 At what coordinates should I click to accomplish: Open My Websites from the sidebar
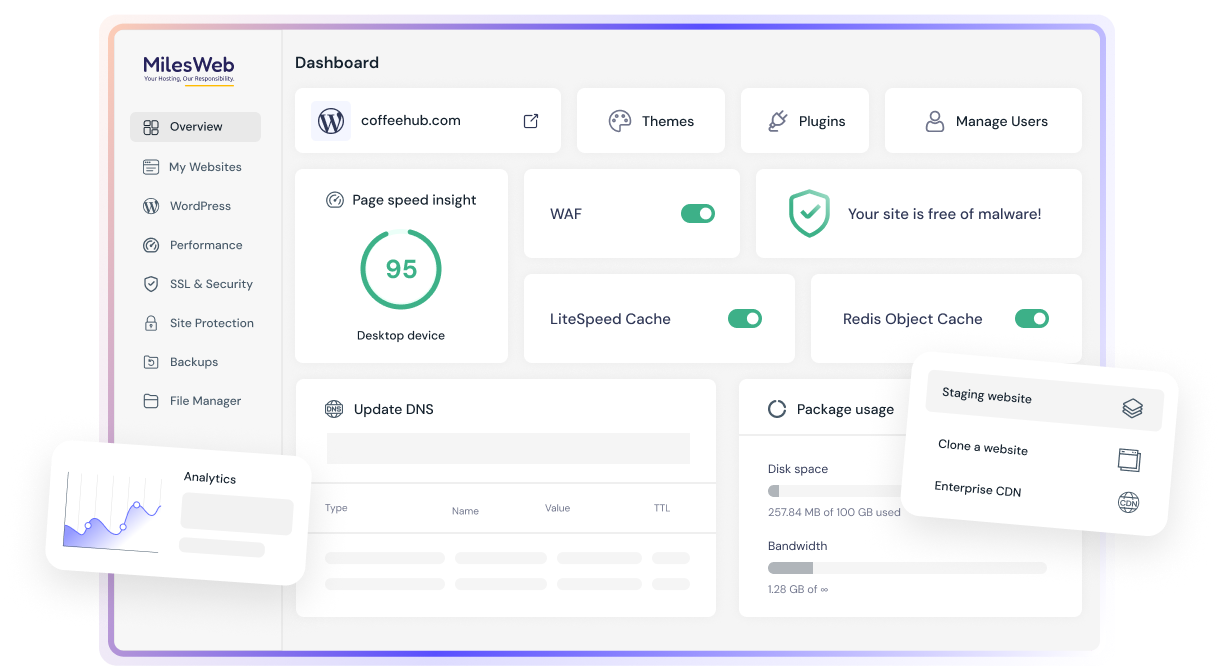[x=204, y=167]
